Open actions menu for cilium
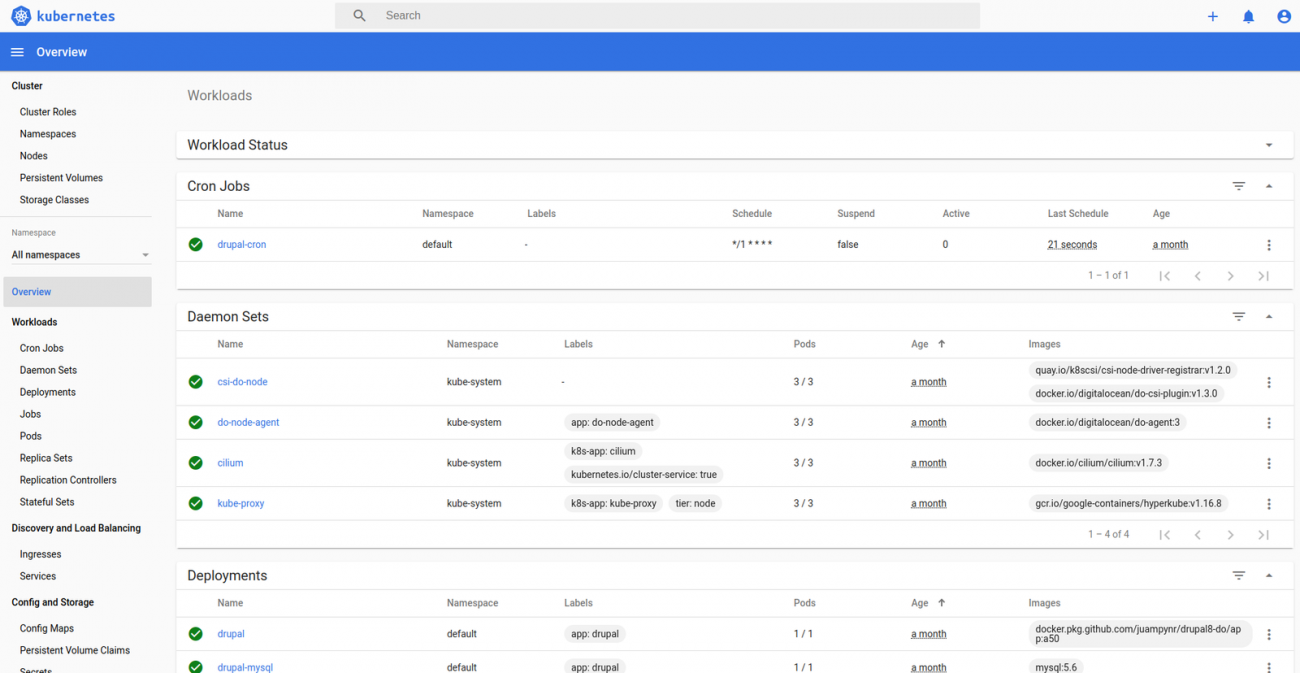This screenshot has width=1300, height=673. (1269, 463)
